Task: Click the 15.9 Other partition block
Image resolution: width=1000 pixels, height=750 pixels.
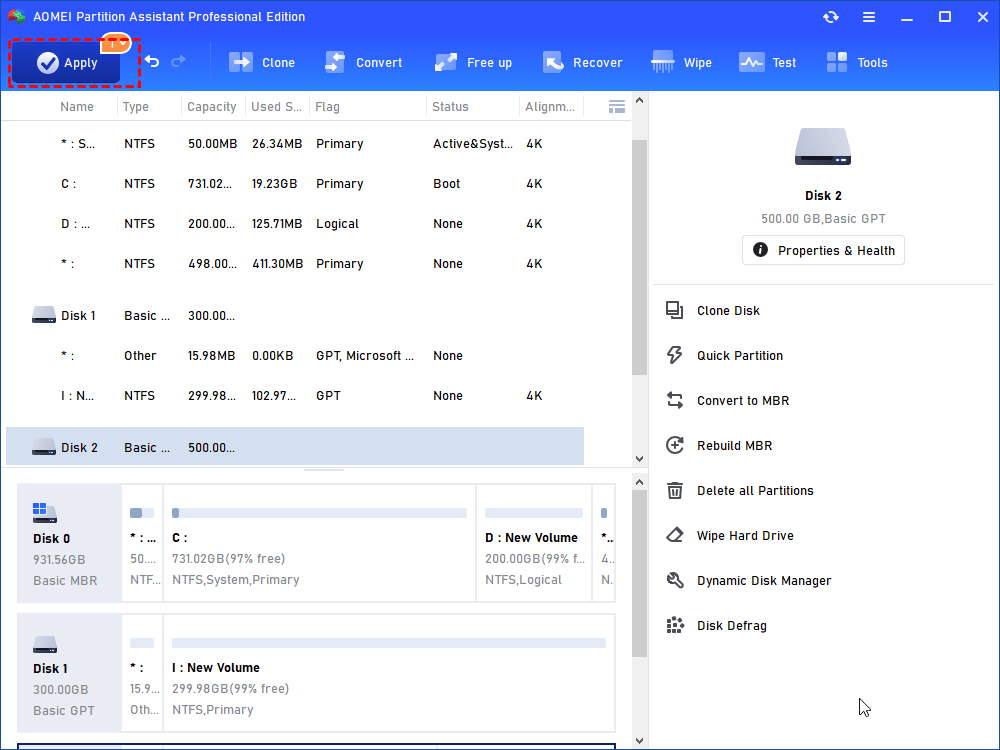Action: click(142, 673)
